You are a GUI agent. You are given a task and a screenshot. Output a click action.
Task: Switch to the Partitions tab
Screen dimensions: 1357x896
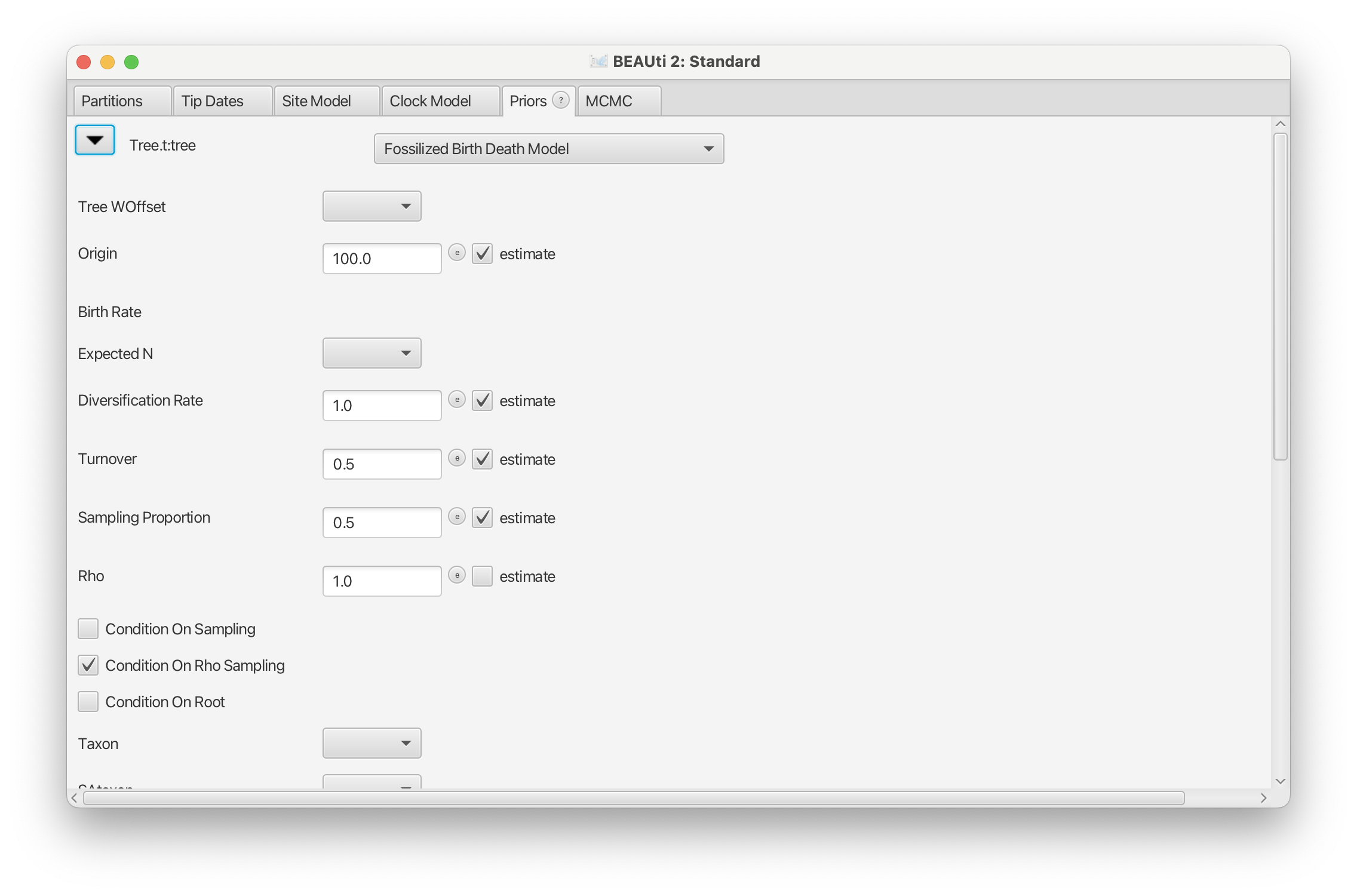(x=122, y=101)
